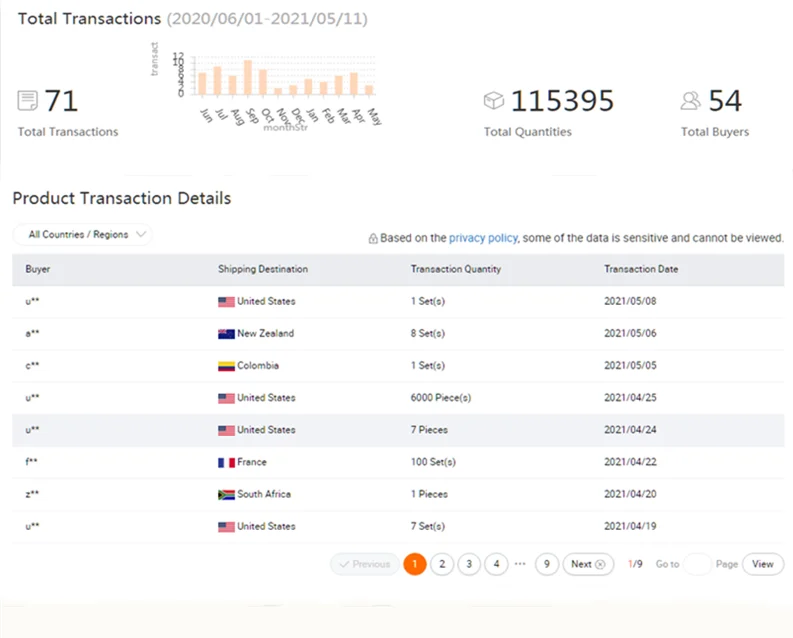Click the Total Buyers people icon
Image resolution: width=793 pixels, height=638 pixels.
[x=690, y=101]
